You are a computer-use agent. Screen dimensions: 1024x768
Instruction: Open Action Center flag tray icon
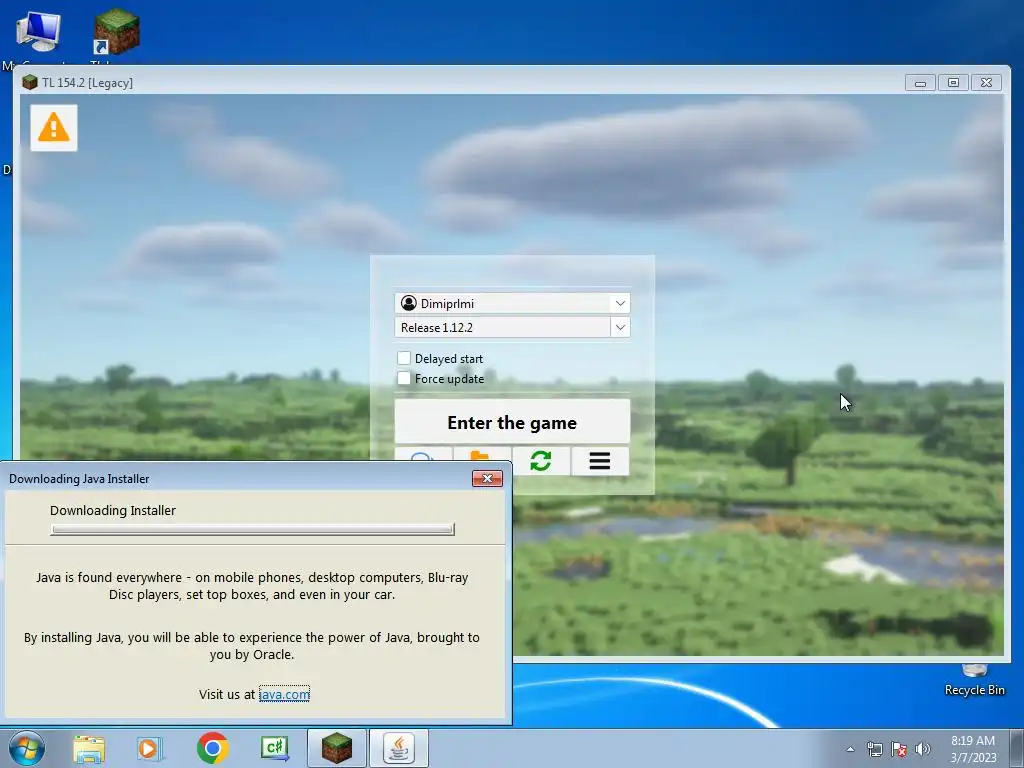899,749
